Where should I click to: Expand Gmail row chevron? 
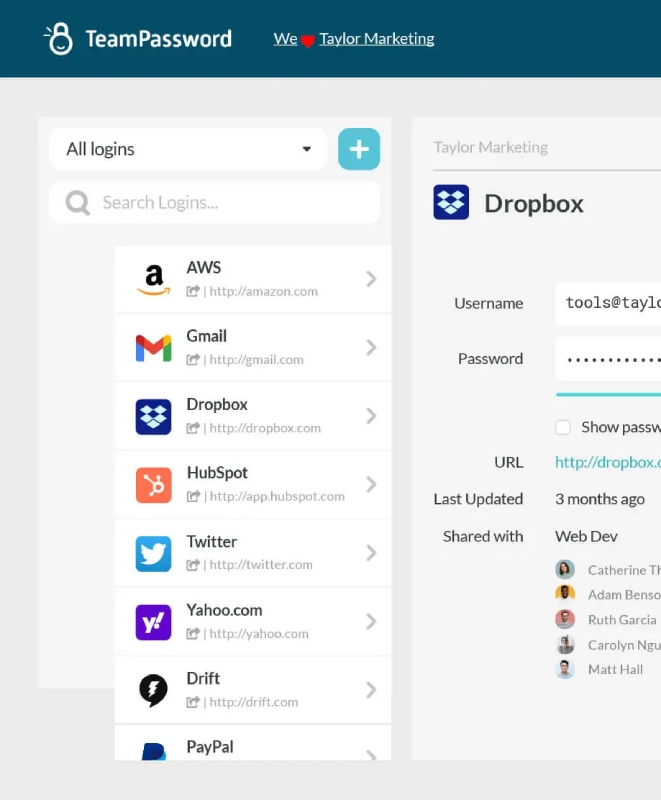[x=371, y=347]
